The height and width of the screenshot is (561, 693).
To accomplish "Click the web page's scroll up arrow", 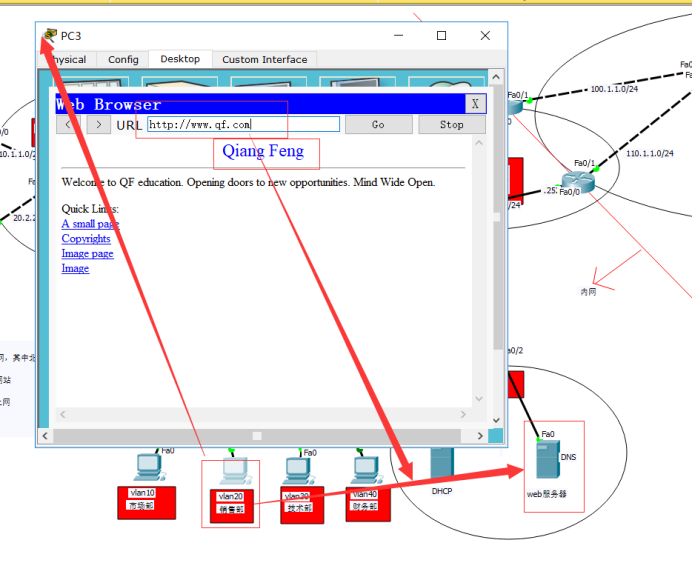I will (479, 143).
